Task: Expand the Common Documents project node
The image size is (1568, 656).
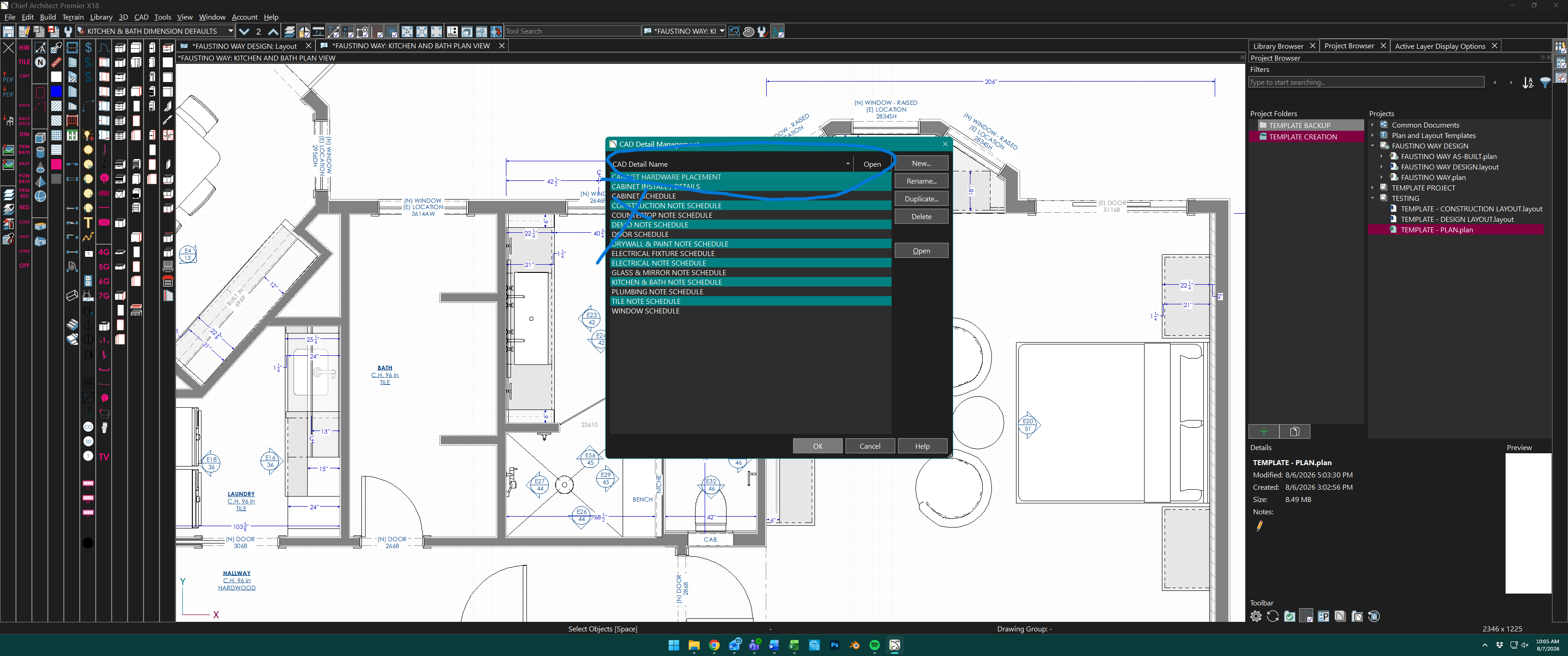Action: click(1372, 125)
